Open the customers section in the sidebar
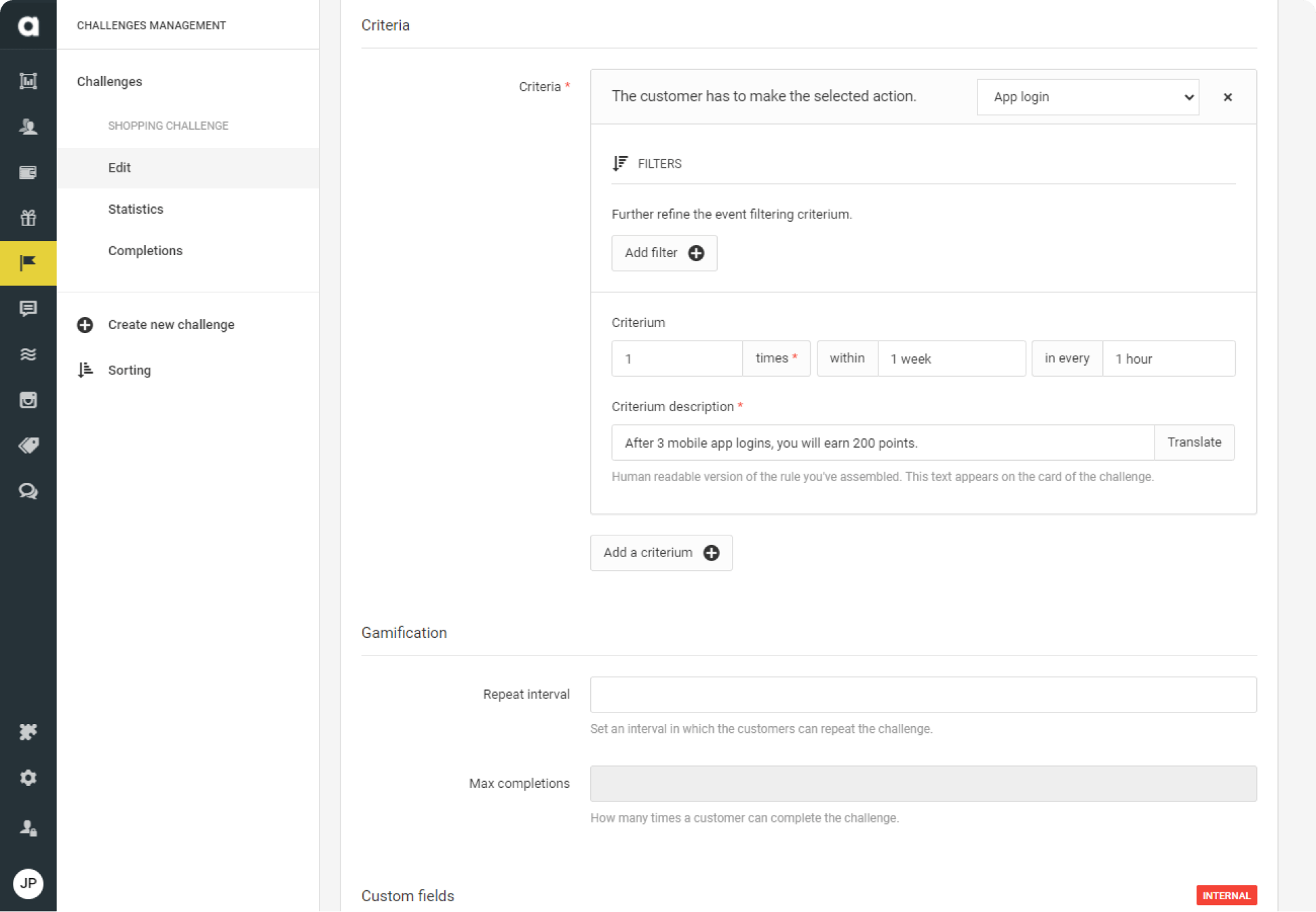The width and height of the screenshot is (1316, 912). pyautogui.click(x=28, y=126)
